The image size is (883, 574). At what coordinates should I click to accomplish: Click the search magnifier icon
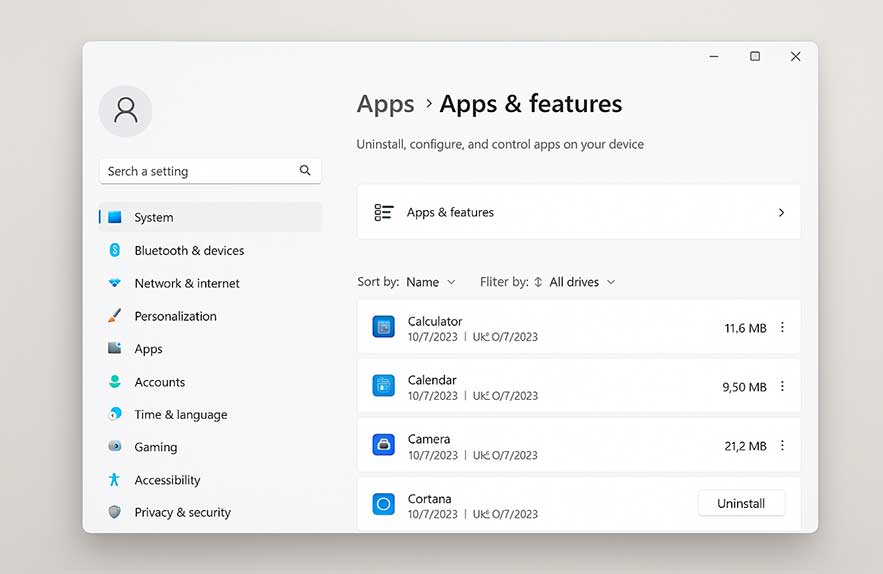pos(305,170)
